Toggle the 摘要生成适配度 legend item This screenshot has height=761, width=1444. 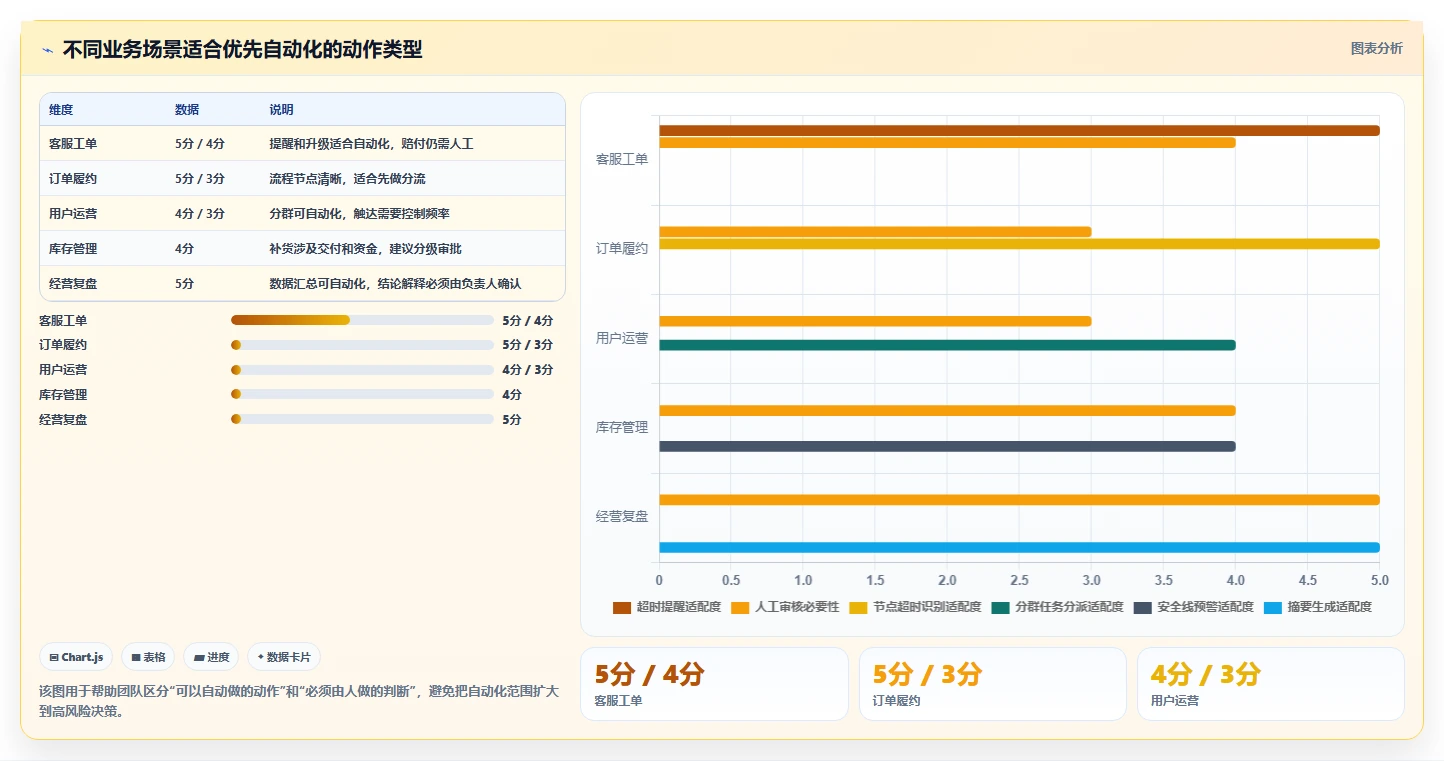[x=1317, y=607]
